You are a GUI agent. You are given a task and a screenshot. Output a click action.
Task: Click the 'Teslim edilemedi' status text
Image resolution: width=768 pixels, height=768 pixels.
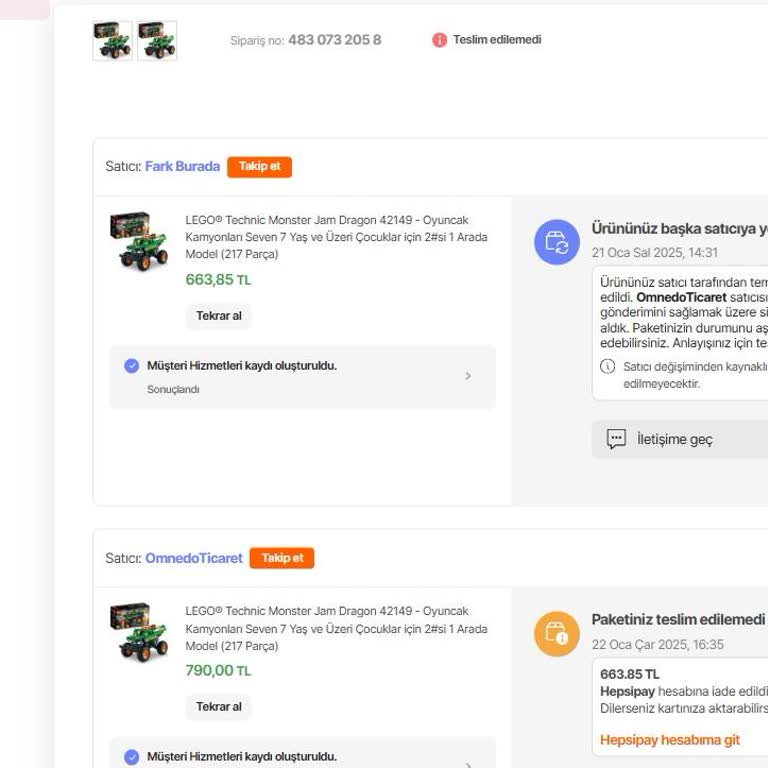tap(497, 40)
